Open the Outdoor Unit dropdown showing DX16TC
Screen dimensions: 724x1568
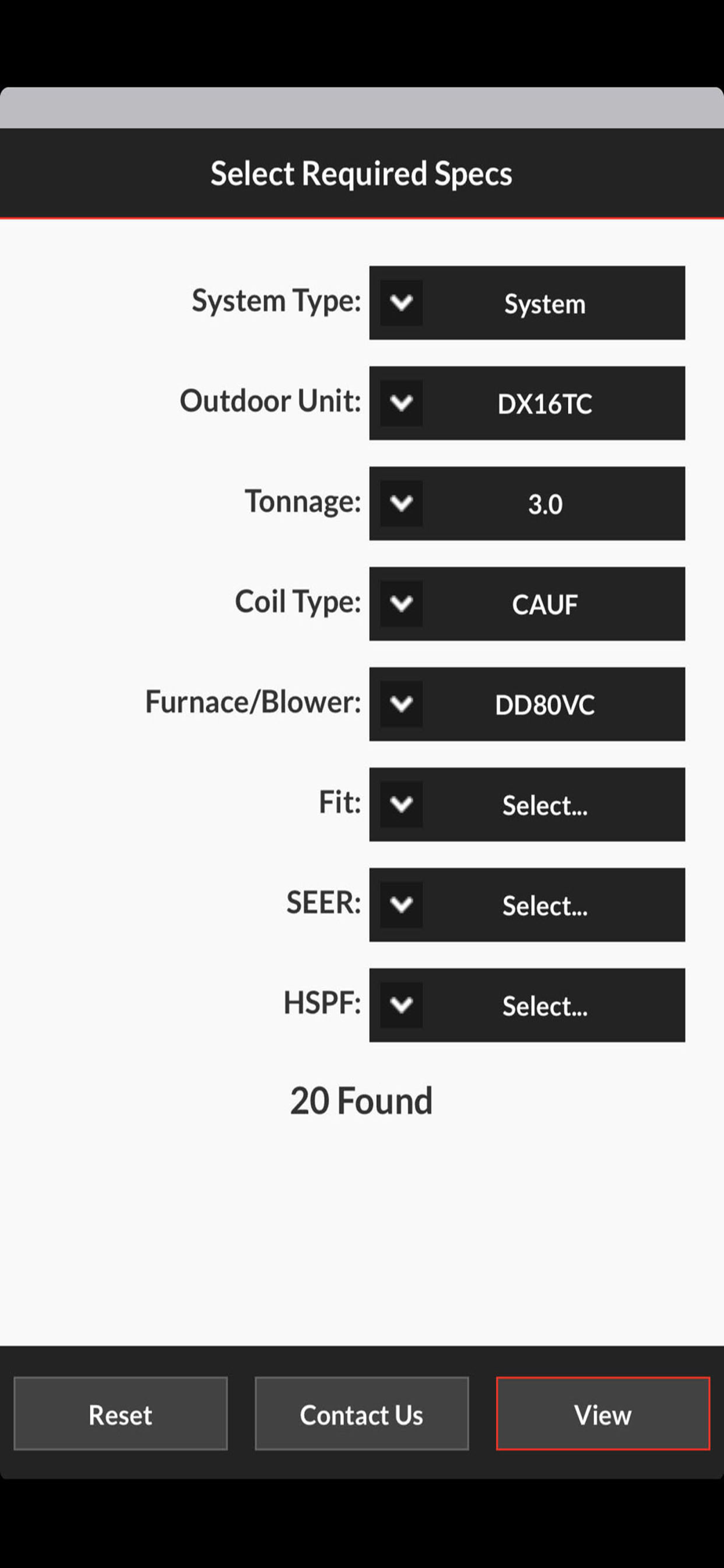pyautogui.click(x=527, y=403)
